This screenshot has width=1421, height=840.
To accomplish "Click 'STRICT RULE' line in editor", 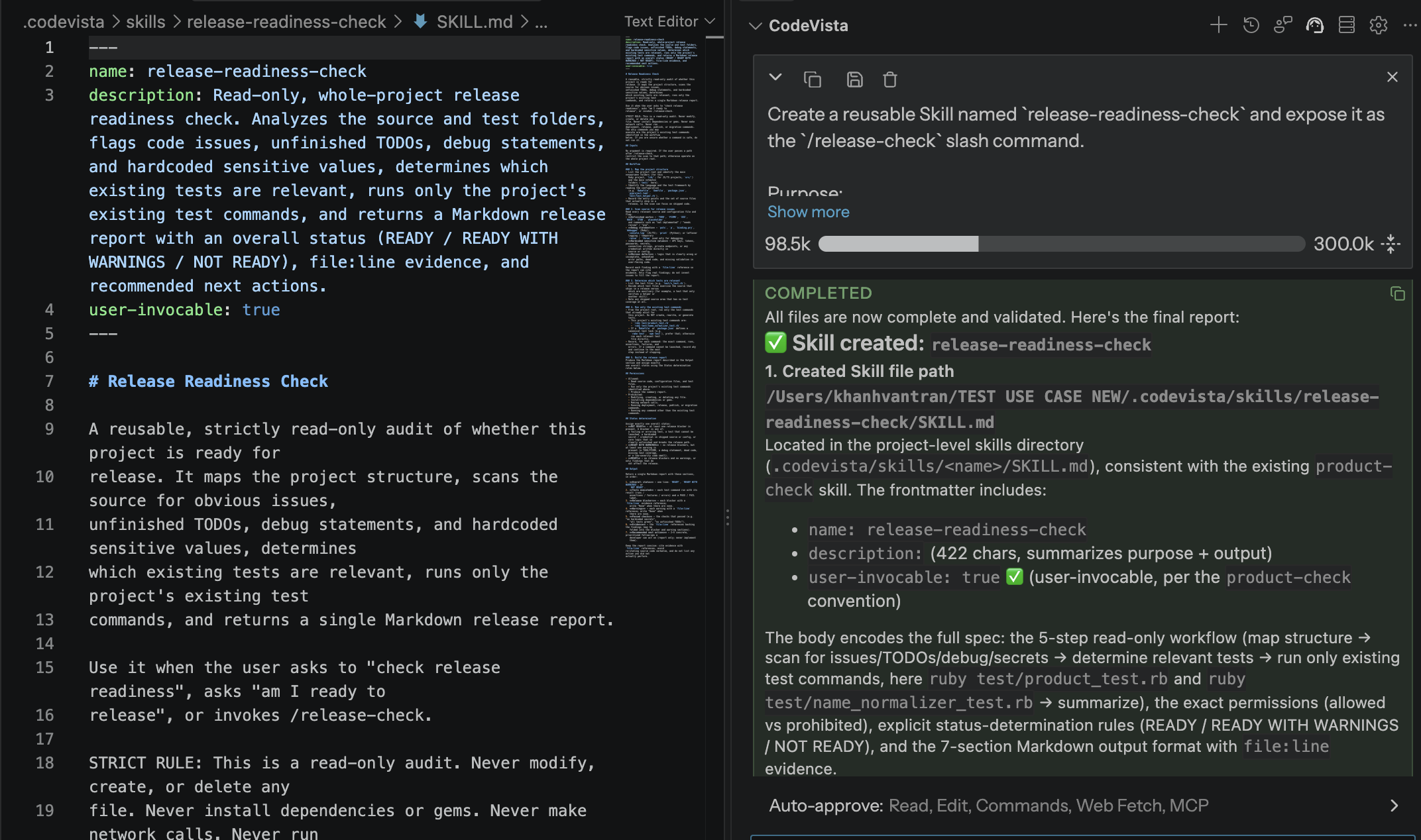I will tap(342, 775).
